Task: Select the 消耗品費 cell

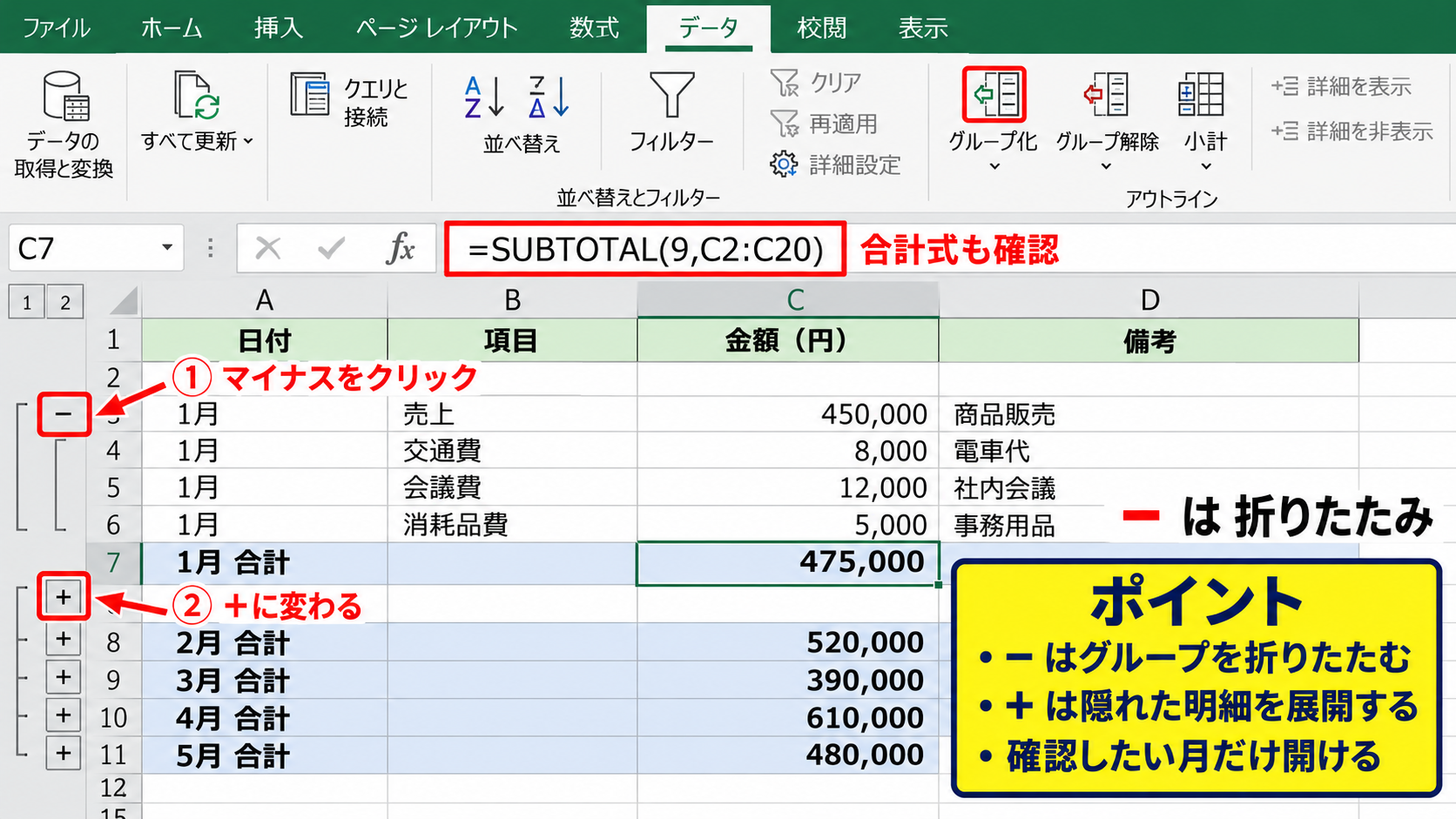Action: pyautogui.click(x=512, y=525)
